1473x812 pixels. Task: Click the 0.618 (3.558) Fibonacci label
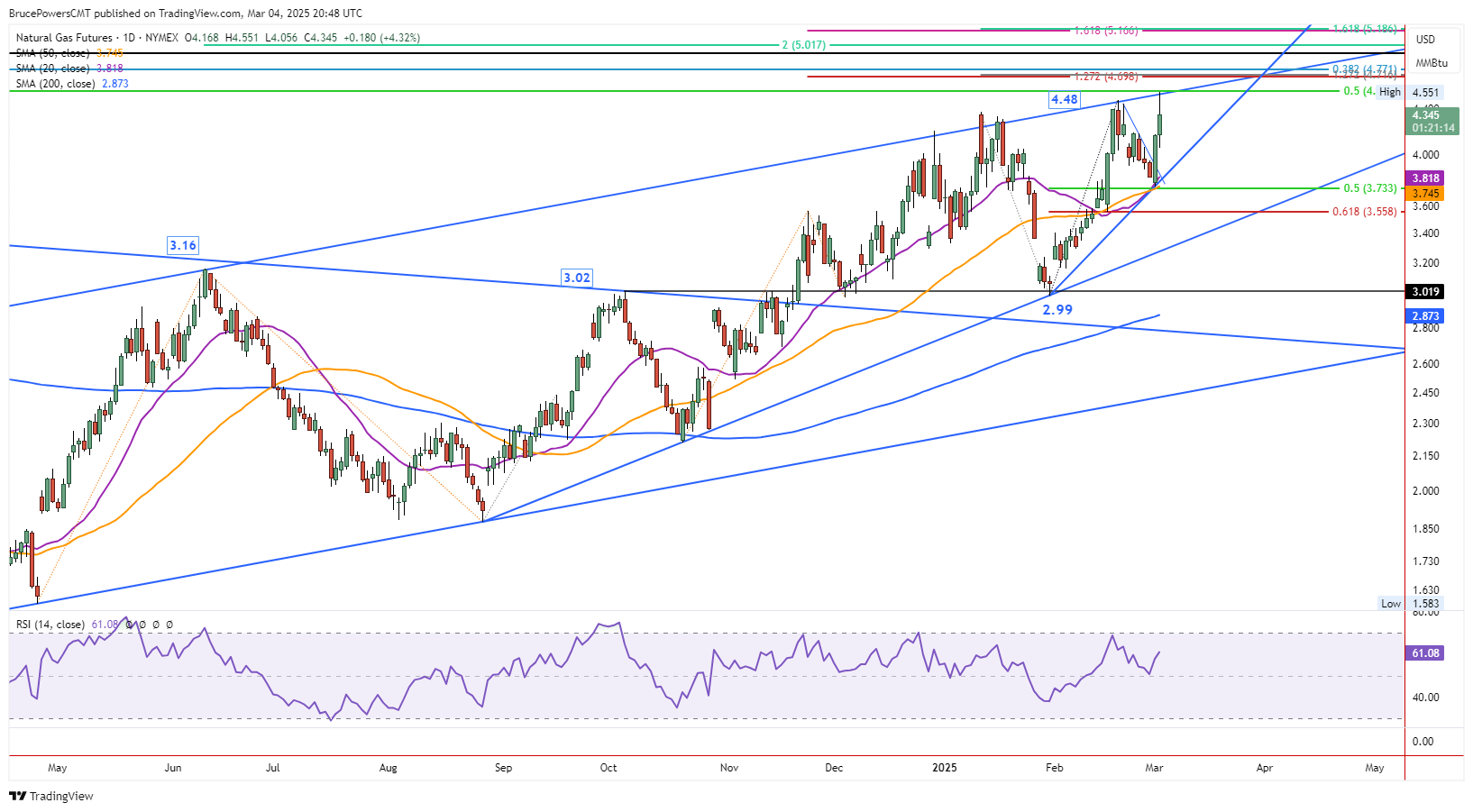coord(1365,212)
